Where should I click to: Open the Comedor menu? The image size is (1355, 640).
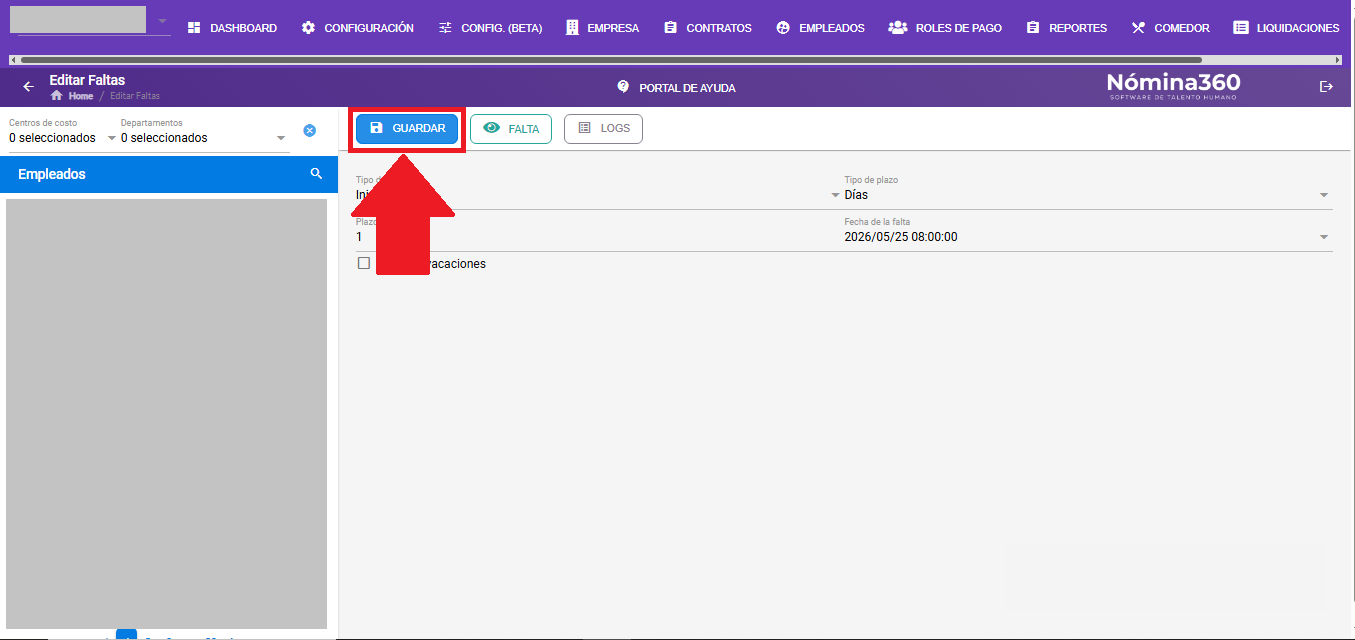[x=1171, y=28]
